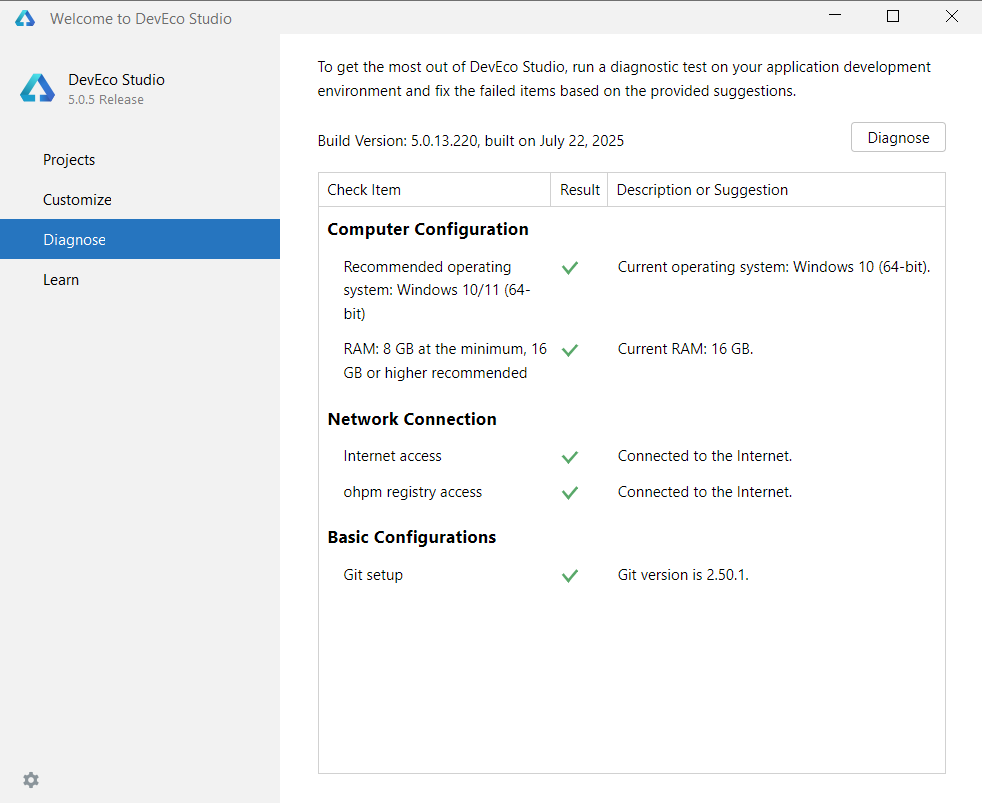Open settings gear icon in sidebar
982x803 pixels.
[x=31, y=780]
